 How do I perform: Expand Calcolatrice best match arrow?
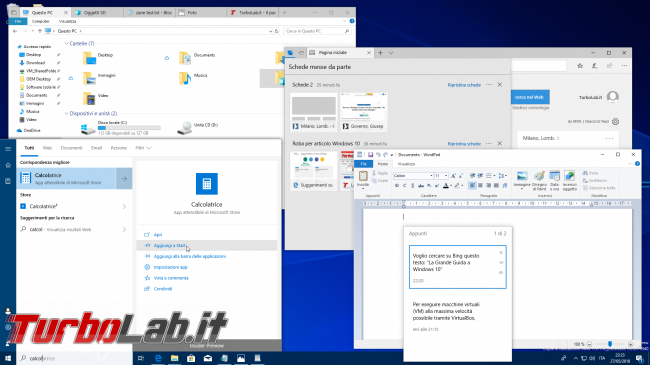[x=124, y=178]
